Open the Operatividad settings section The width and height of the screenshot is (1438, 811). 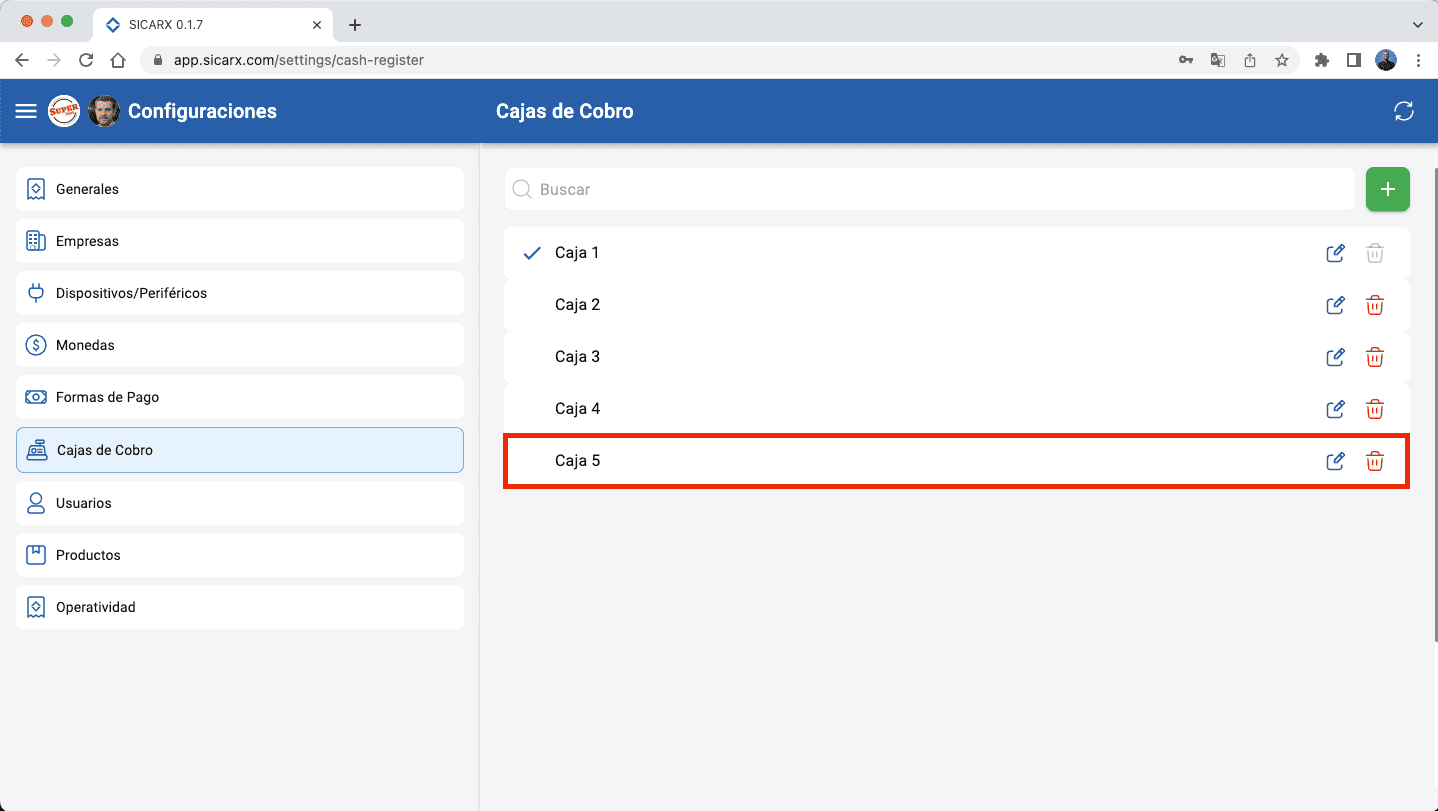[36, 607]
